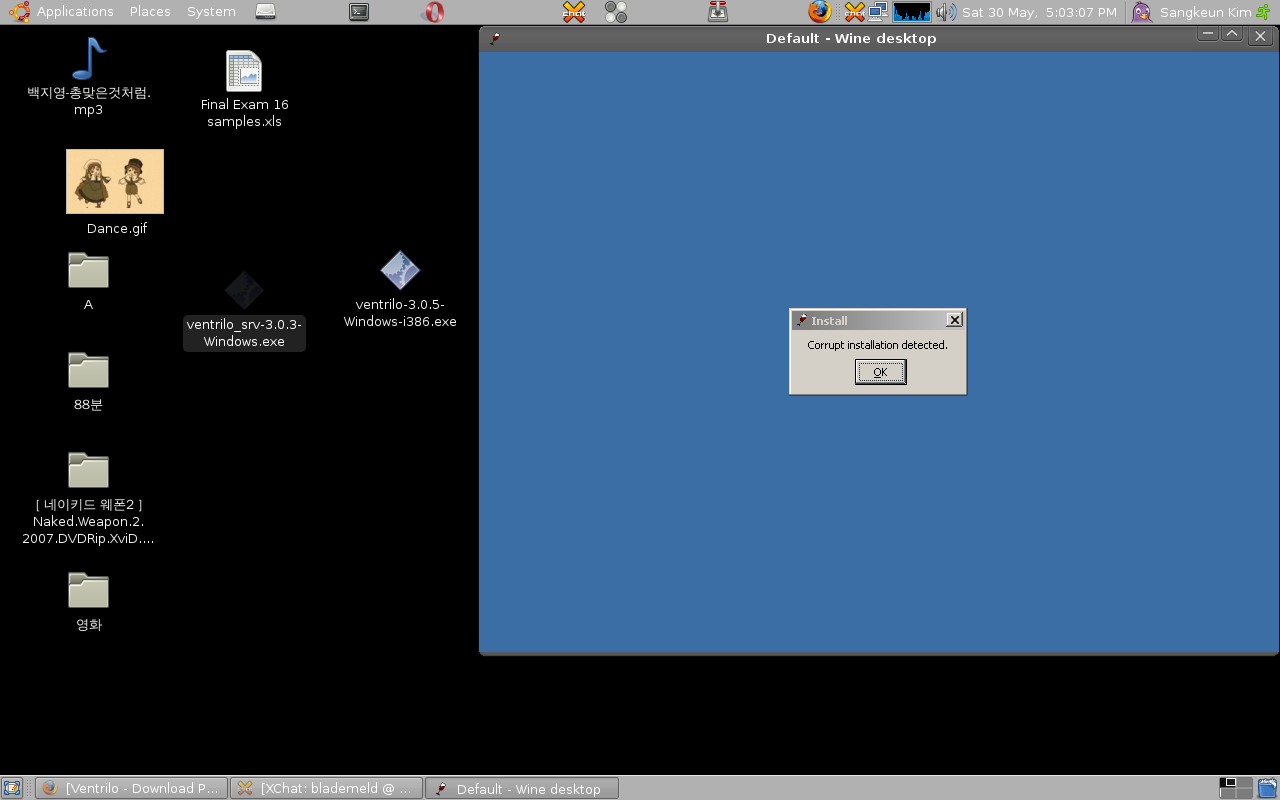The height and width of the screenshot is (800, 1280).
Task: Open the Places menu
Action: click(150, 12)
